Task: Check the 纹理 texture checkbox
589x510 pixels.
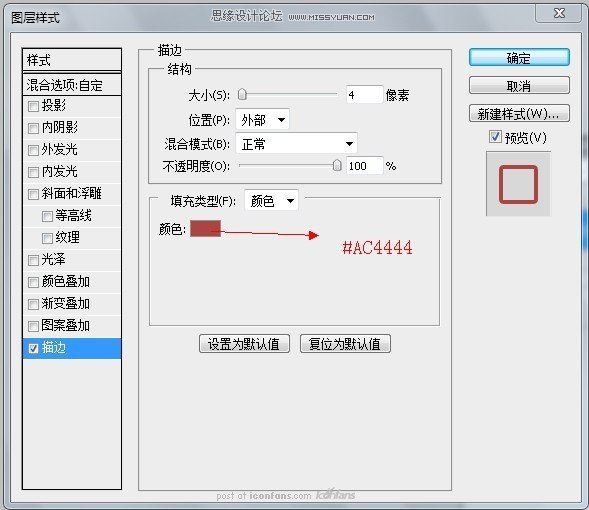Action: tap(47, 238)
